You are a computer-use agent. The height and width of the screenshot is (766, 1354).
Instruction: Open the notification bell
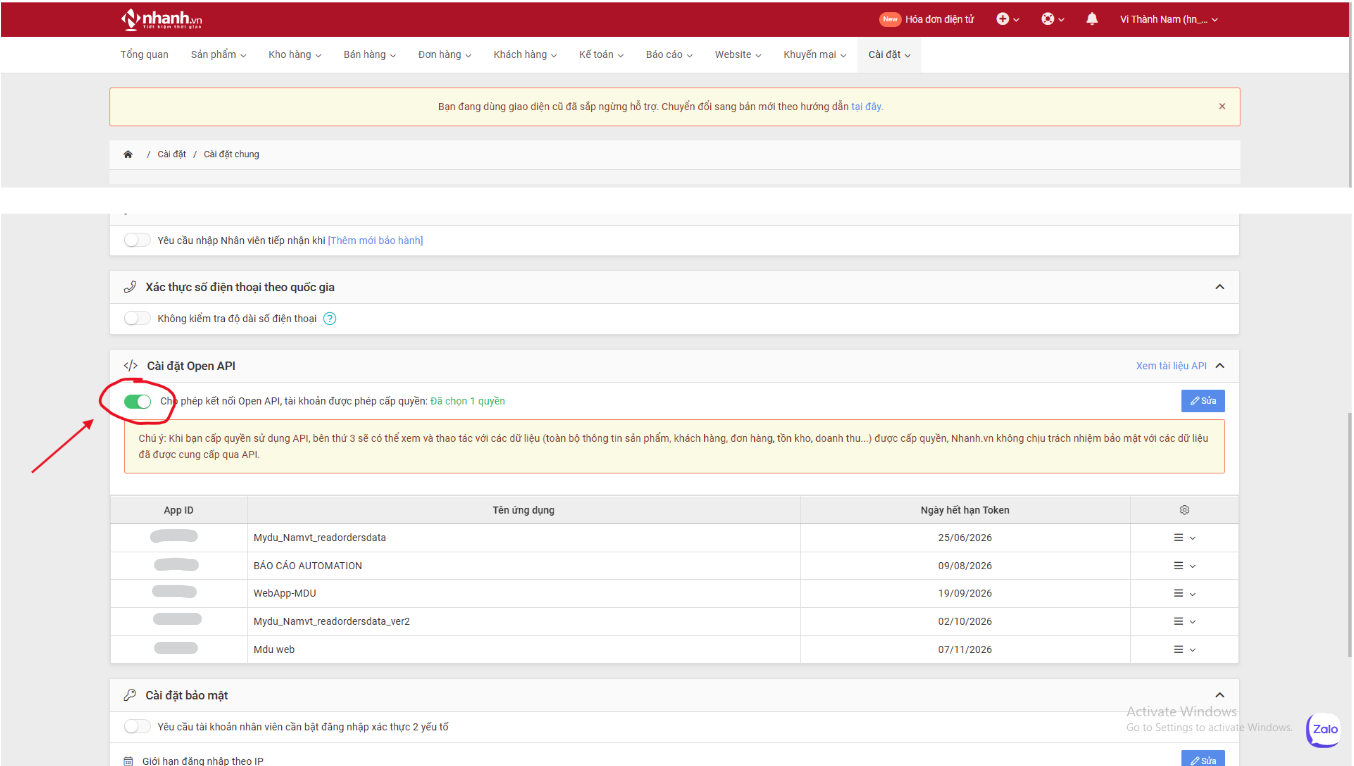1092,19
